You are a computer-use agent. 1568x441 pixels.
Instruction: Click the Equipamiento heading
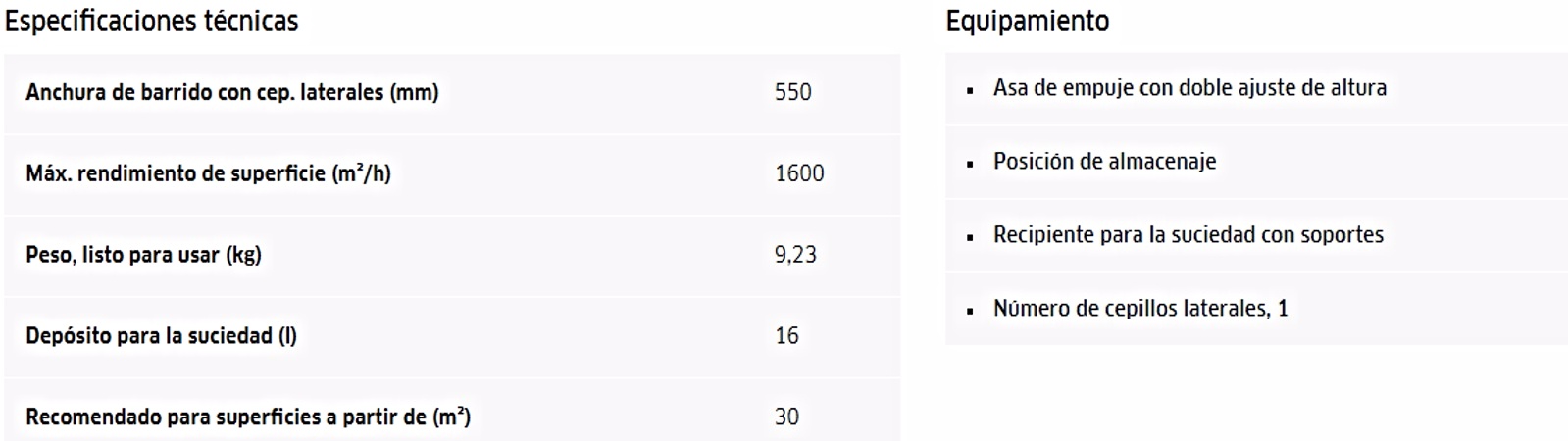pyautogui.click(x=1027, y=22)
